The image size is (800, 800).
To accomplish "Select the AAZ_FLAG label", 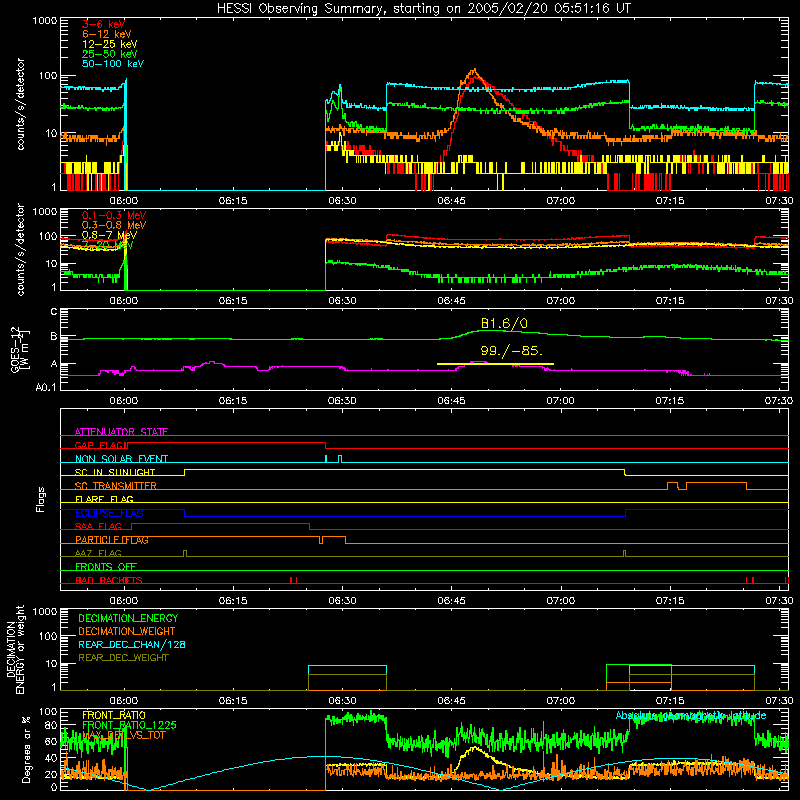I will (x=98, y=554).
